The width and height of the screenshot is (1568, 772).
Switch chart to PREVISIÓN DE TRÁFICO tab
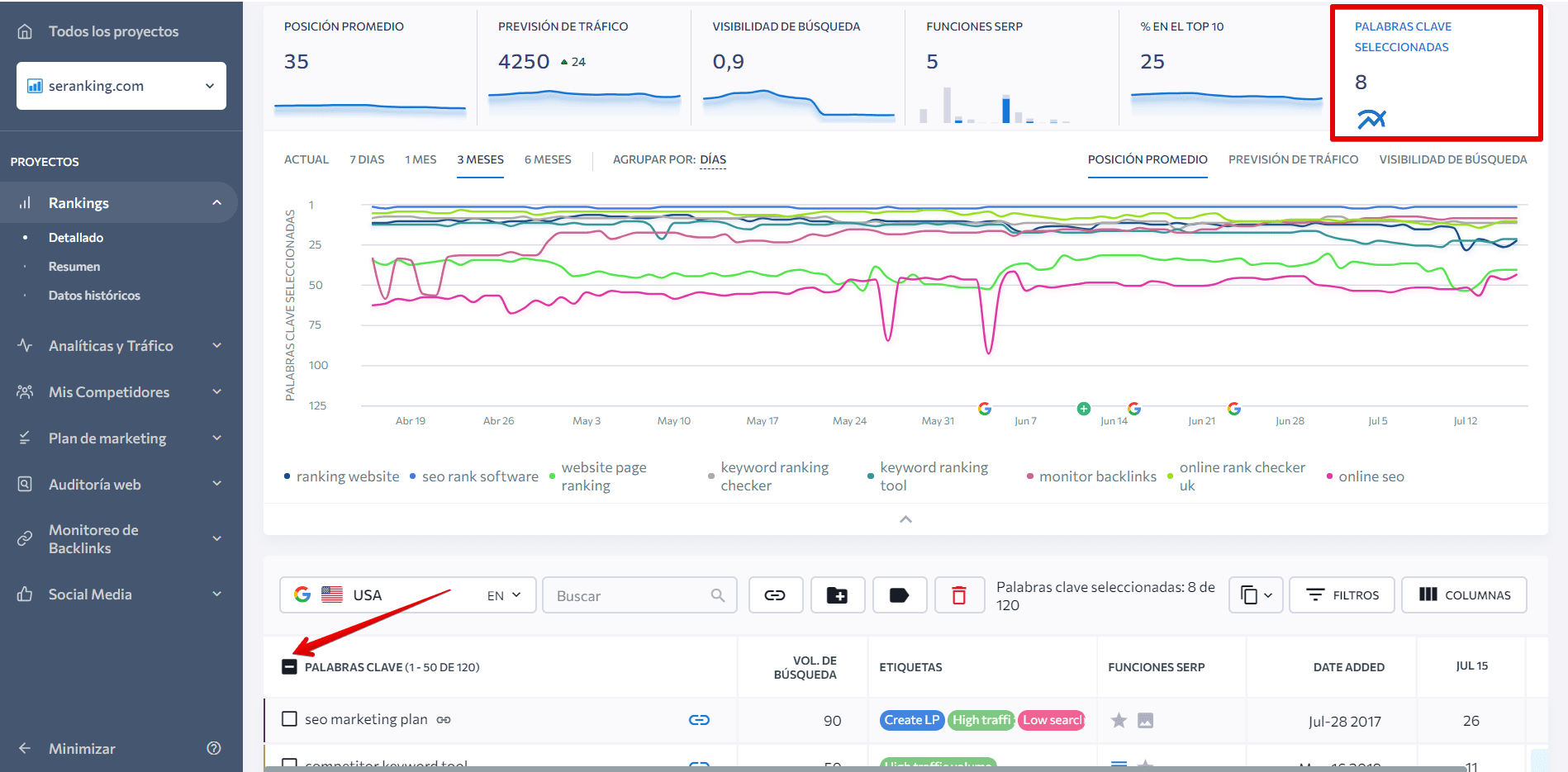tap(1293, 159)
